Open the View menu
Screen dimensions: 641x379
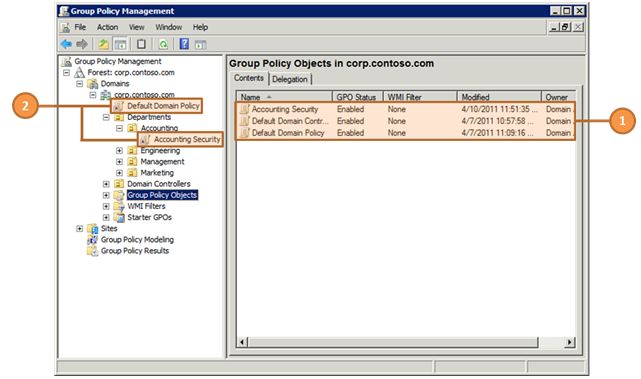[137, 27]
